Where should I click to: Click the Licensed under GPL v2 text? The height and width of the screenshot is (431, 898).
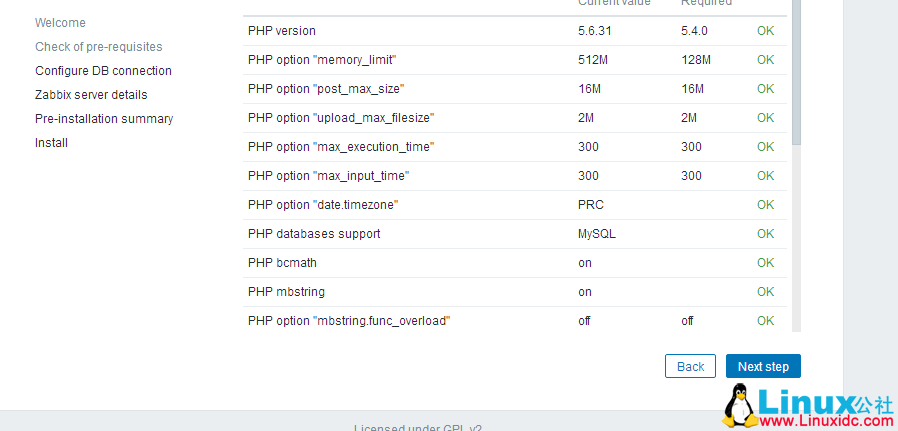[417, 428]
